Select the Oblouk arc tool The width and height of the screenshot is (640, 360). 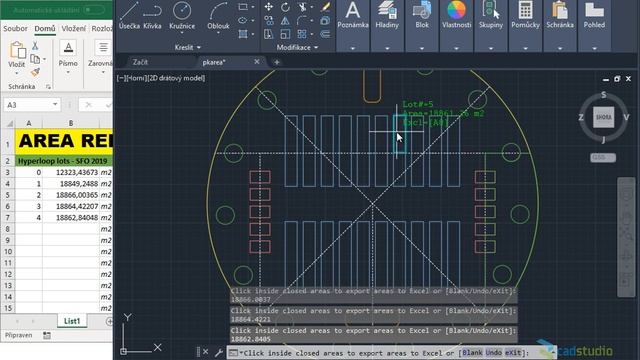click(x=218, y=16)
